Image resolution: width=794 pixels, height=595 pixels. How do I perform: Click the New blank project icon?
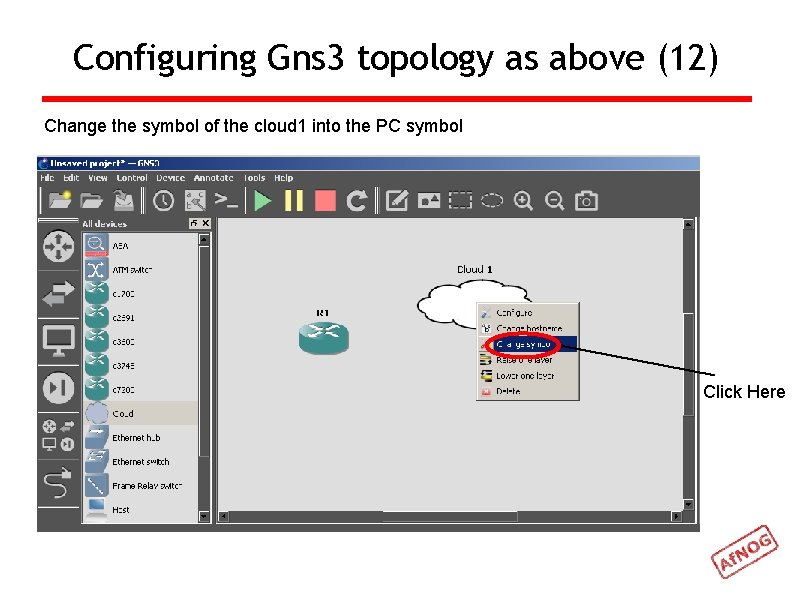(60, 201)
